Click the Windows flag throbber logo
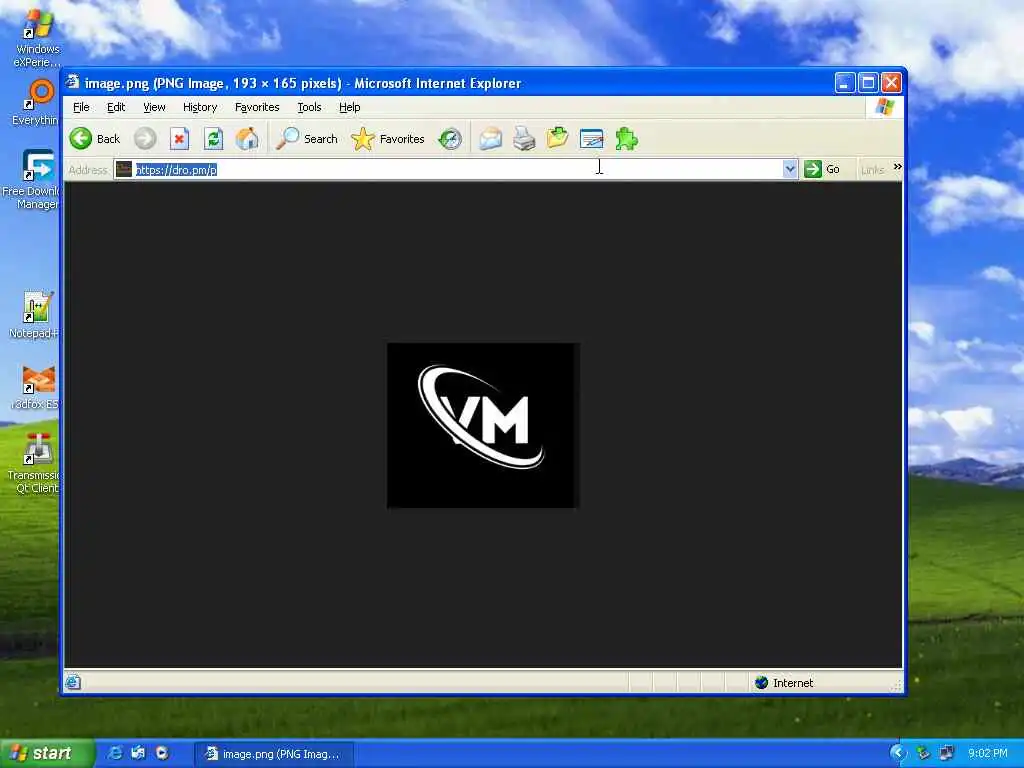The width and height of the screenshot is (1024, 768). (x=885, y=106)
